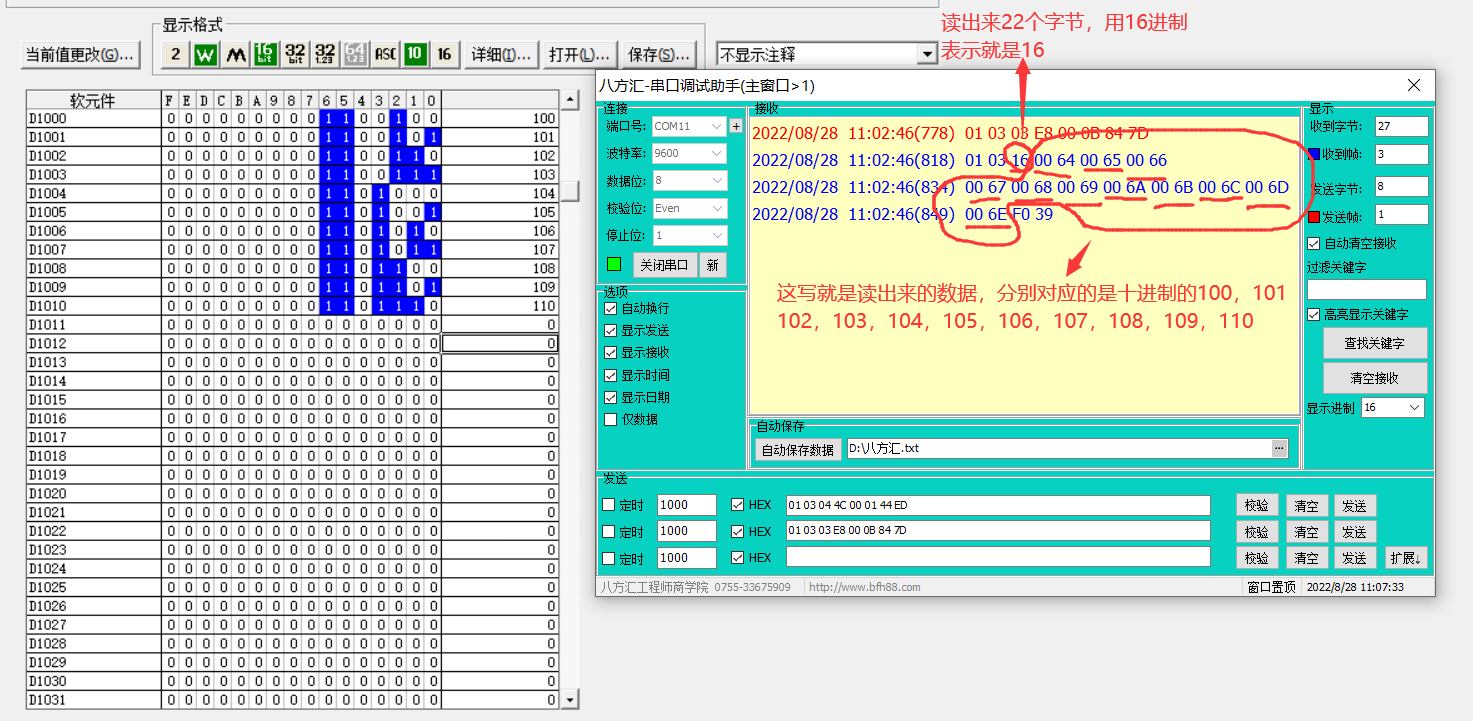Screen dimensions: 1473x721
Task: Select binary (2) display format icon
Action: 176,54
